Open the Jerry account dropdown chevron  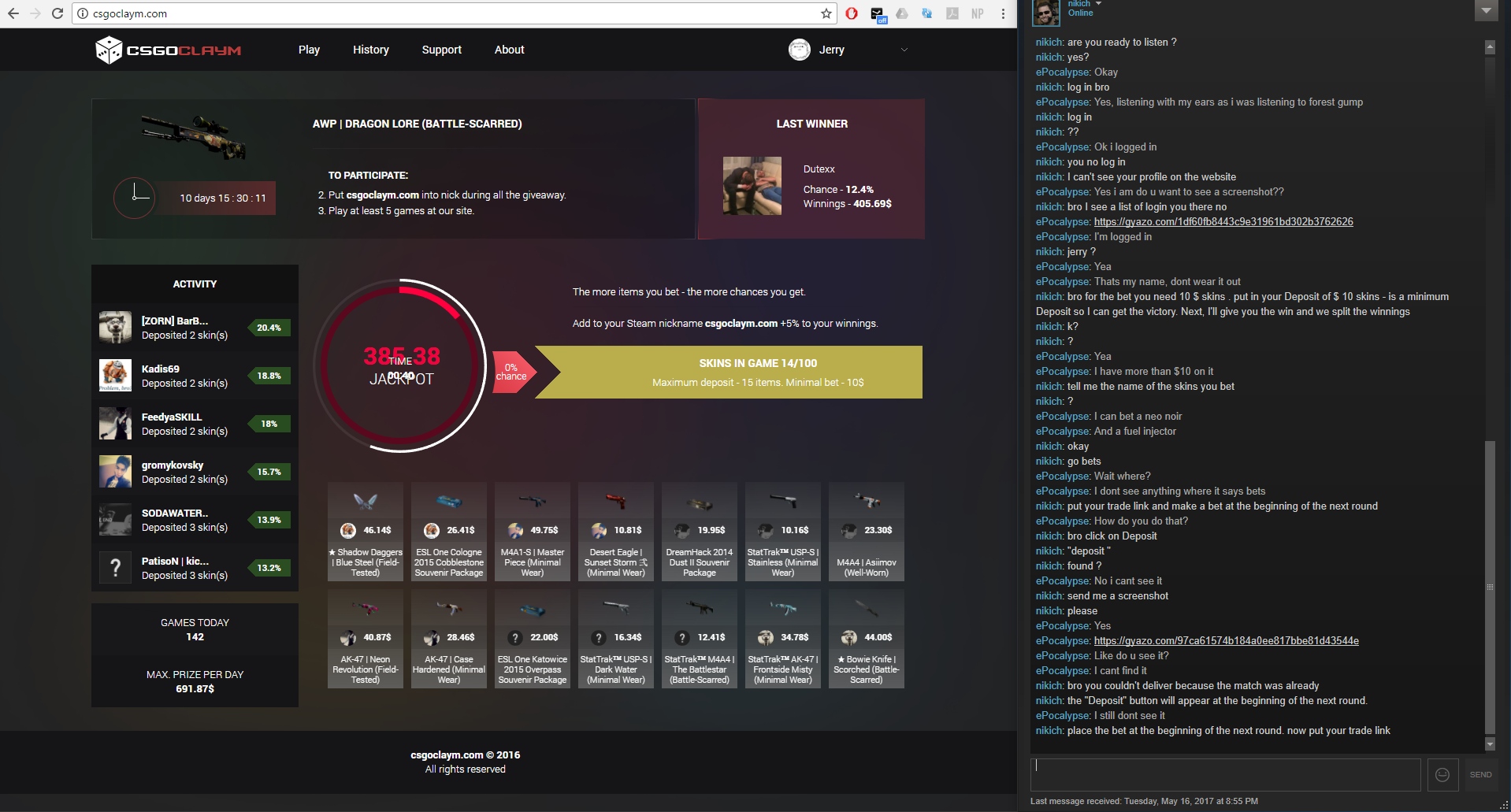click(x=904, y=50)
